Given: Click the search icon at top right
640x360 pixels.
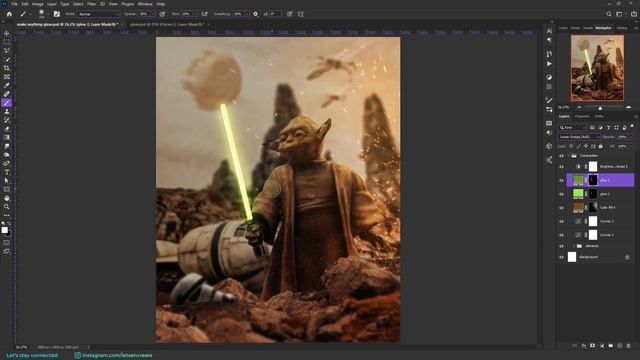Looking at the screenshot, I should click(609, 14).
